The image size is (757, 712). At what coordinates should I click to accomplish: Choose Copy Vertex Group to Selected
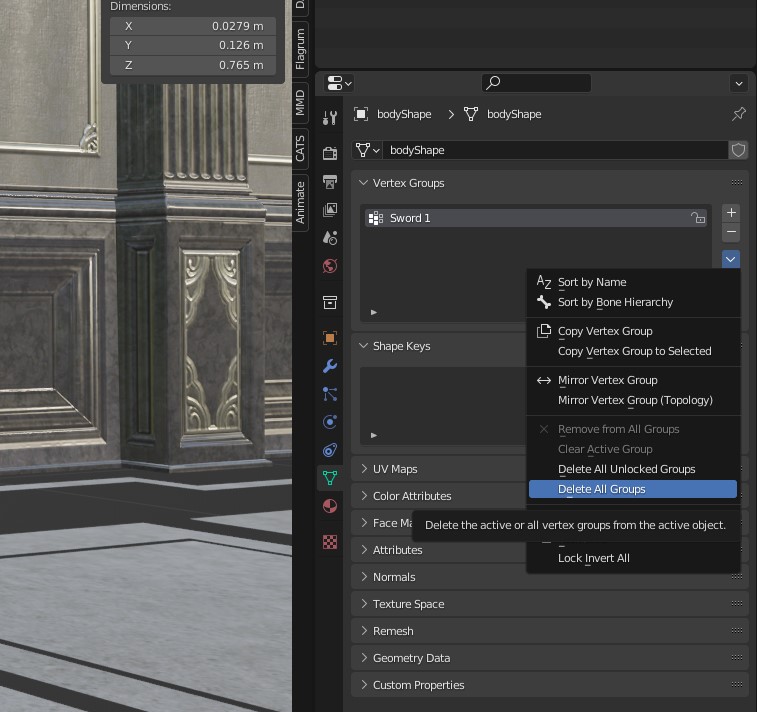(x=633, y=351)
